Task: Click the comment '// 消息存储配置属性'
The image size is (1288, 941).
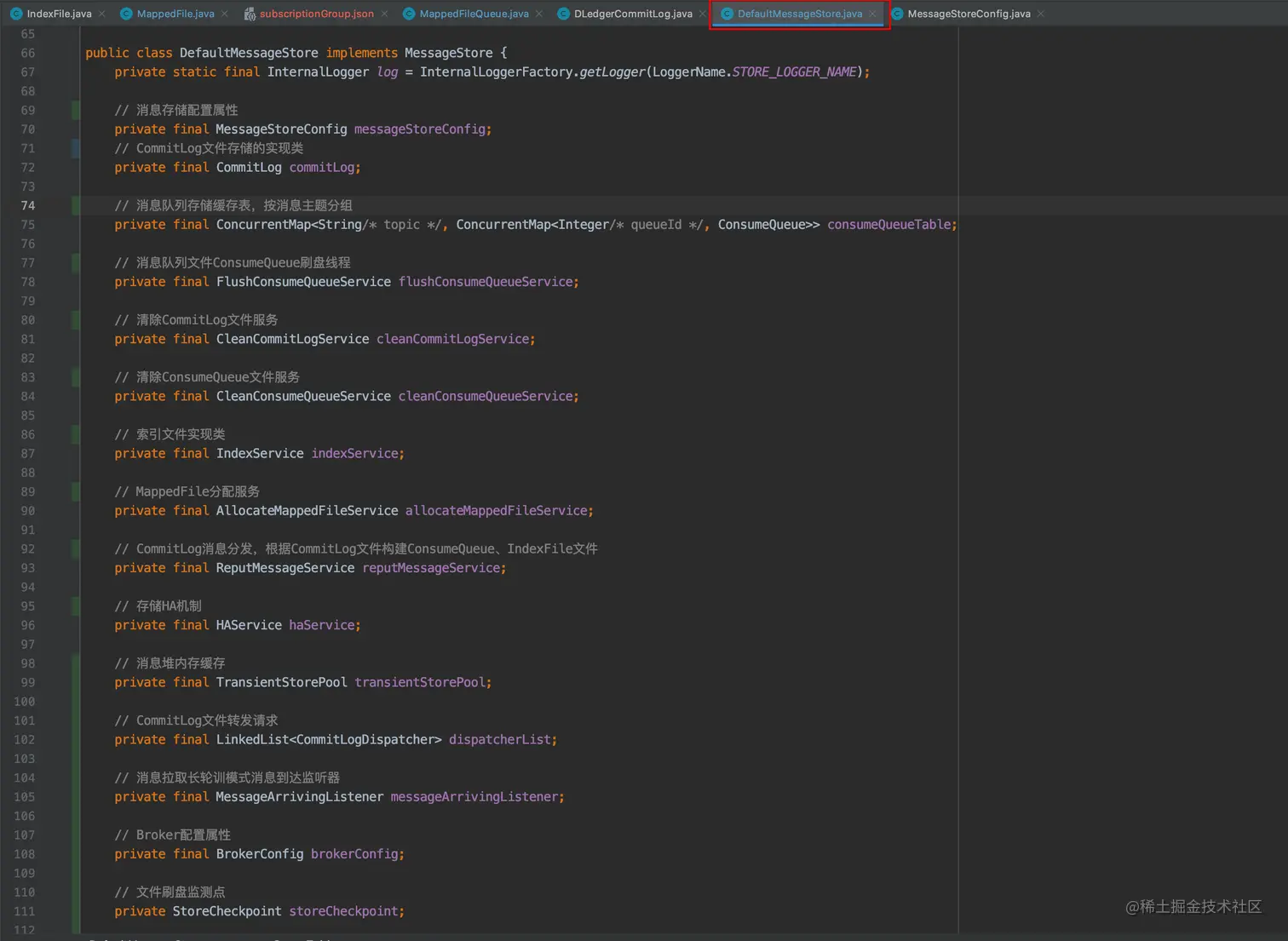Action: 176,110
